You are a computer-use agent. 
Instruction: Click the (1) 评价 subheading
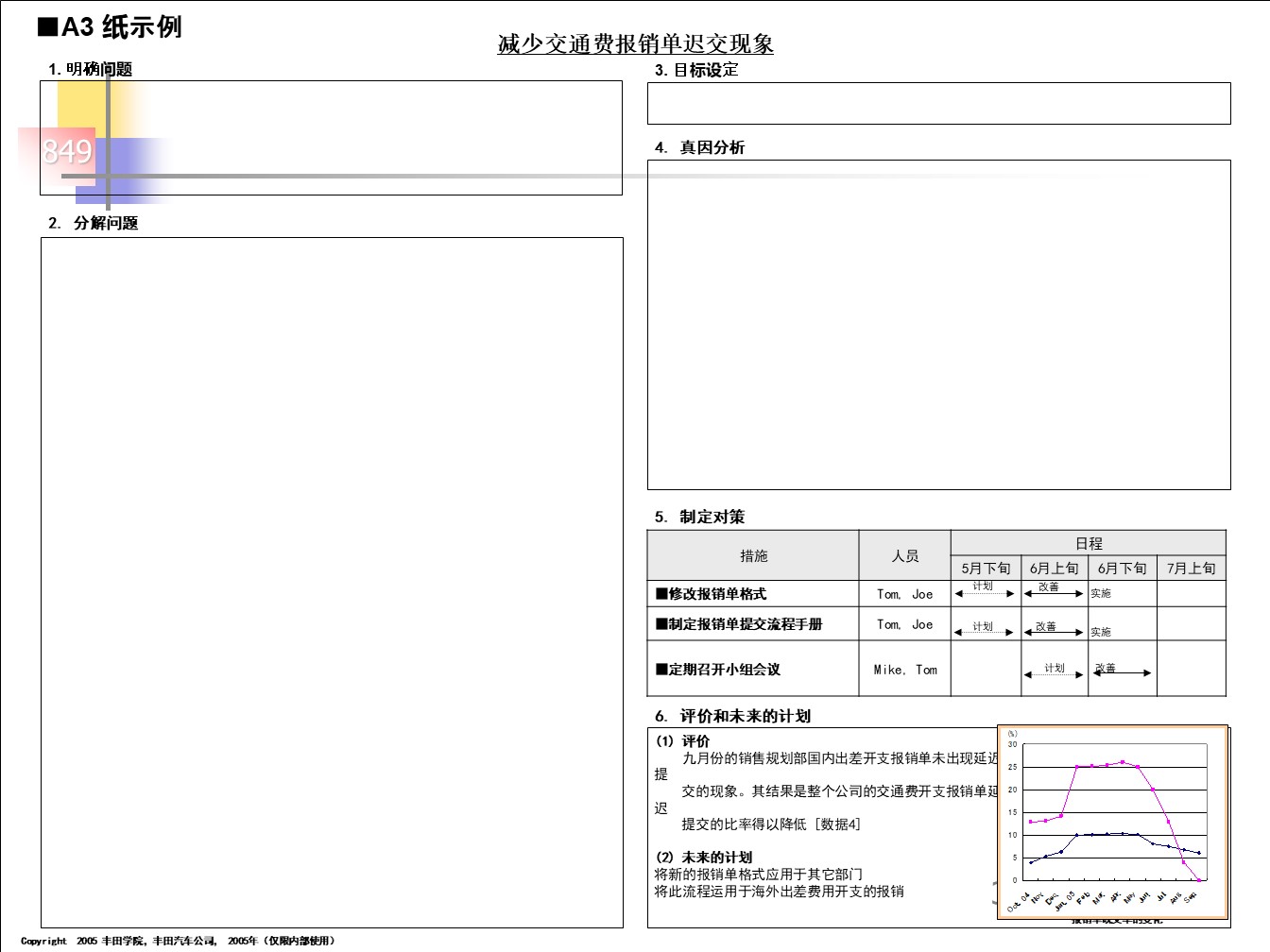(x=682, y=741)
